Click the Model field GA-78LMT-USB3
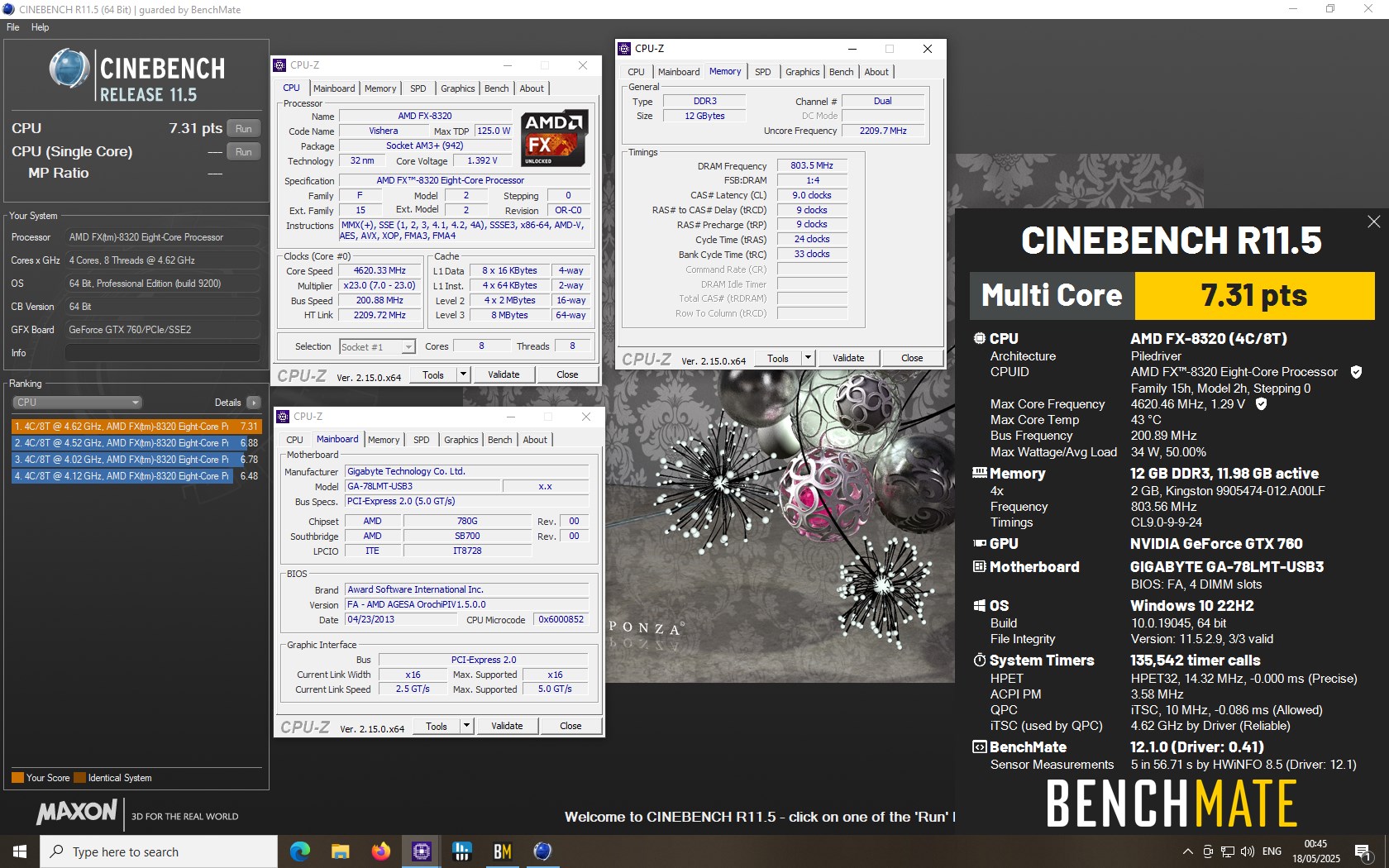1389x868 pixels. [x=421, y=486]
